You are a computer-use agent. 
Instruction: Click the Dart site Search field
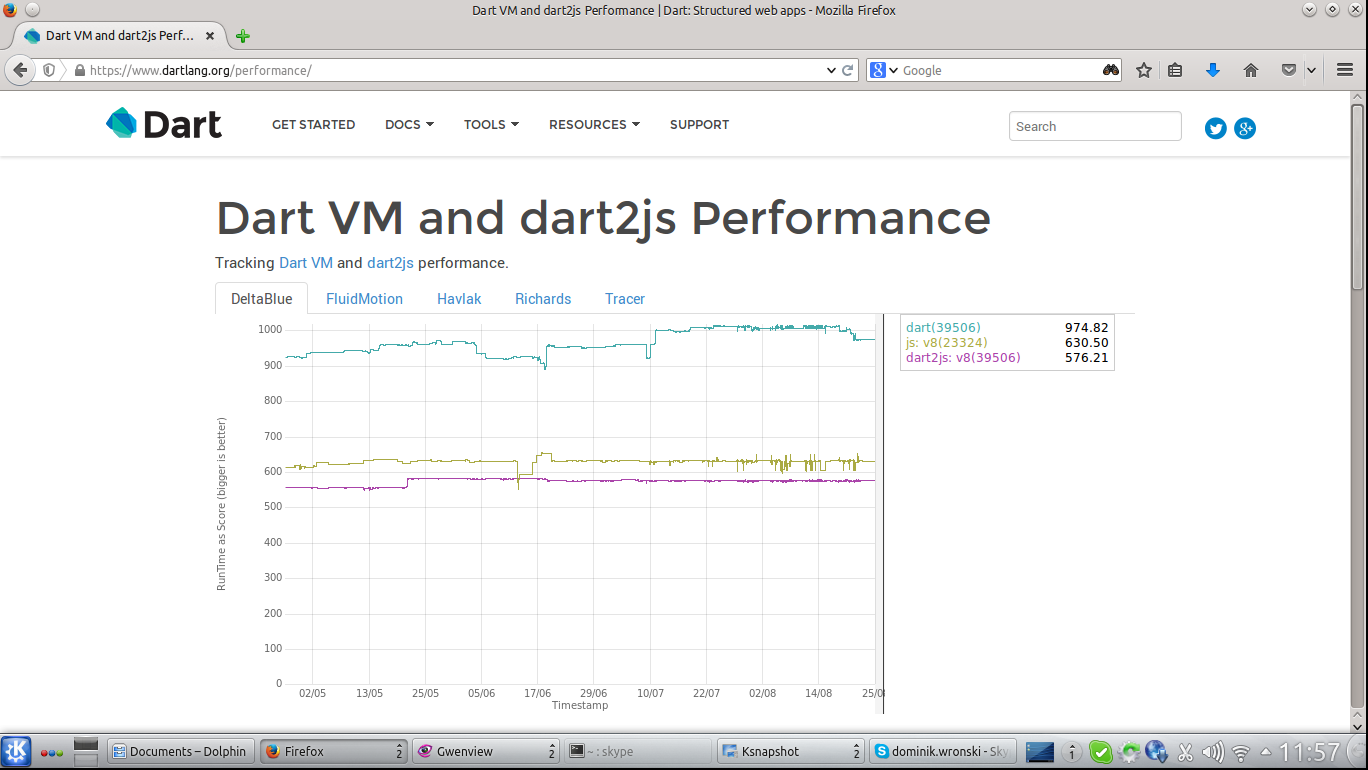pos(1095,126)
